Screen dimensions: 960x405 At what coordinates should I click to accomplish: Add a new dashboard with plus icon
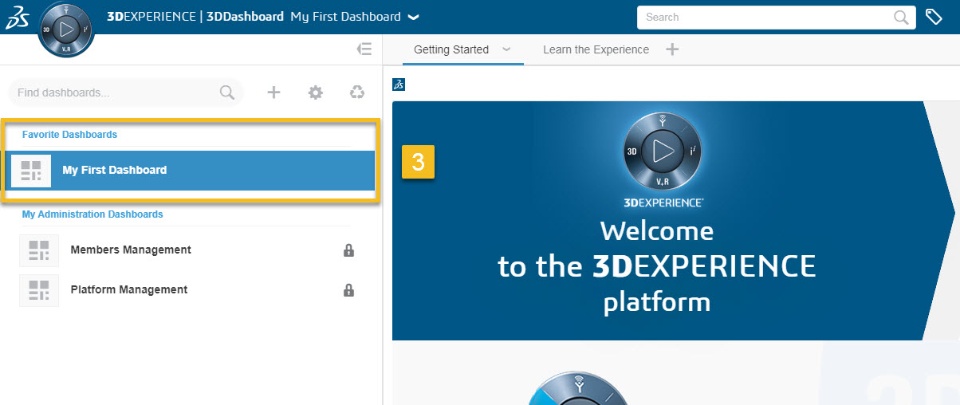click(x=274, y=92)
